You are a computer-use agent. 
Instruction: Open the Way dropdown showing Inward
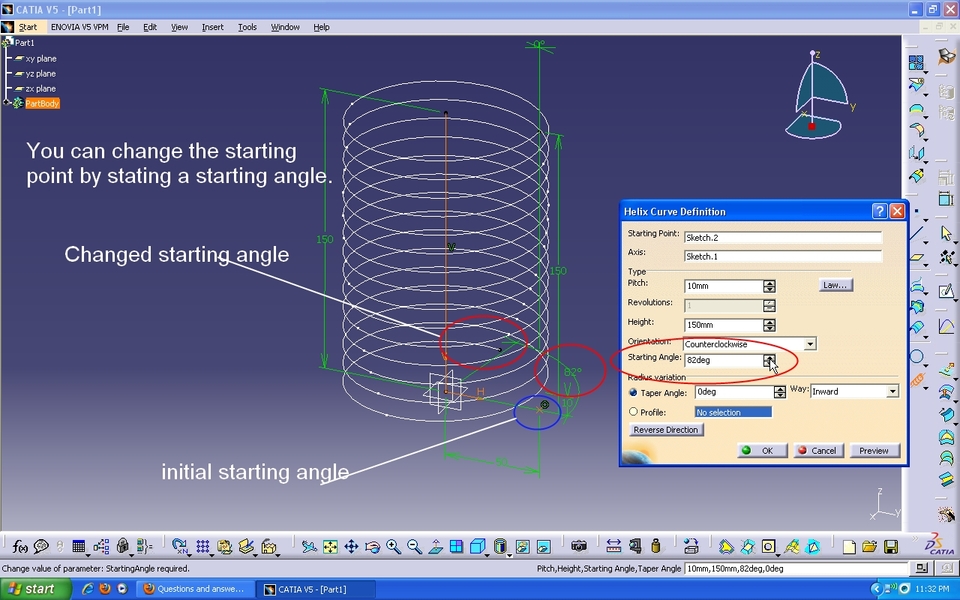(893, 390)
